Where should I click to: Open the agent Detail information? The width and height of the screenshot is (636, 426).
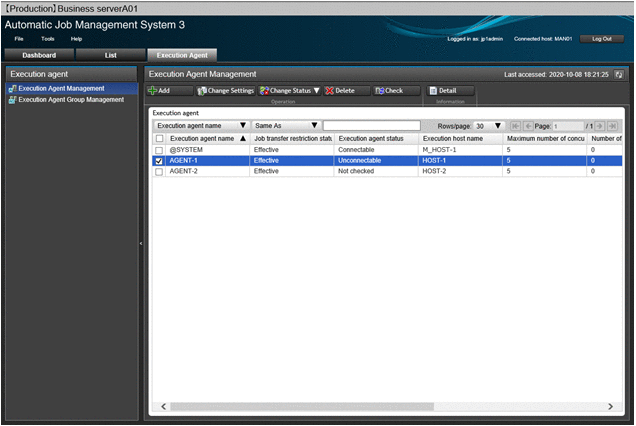point(450,90)
